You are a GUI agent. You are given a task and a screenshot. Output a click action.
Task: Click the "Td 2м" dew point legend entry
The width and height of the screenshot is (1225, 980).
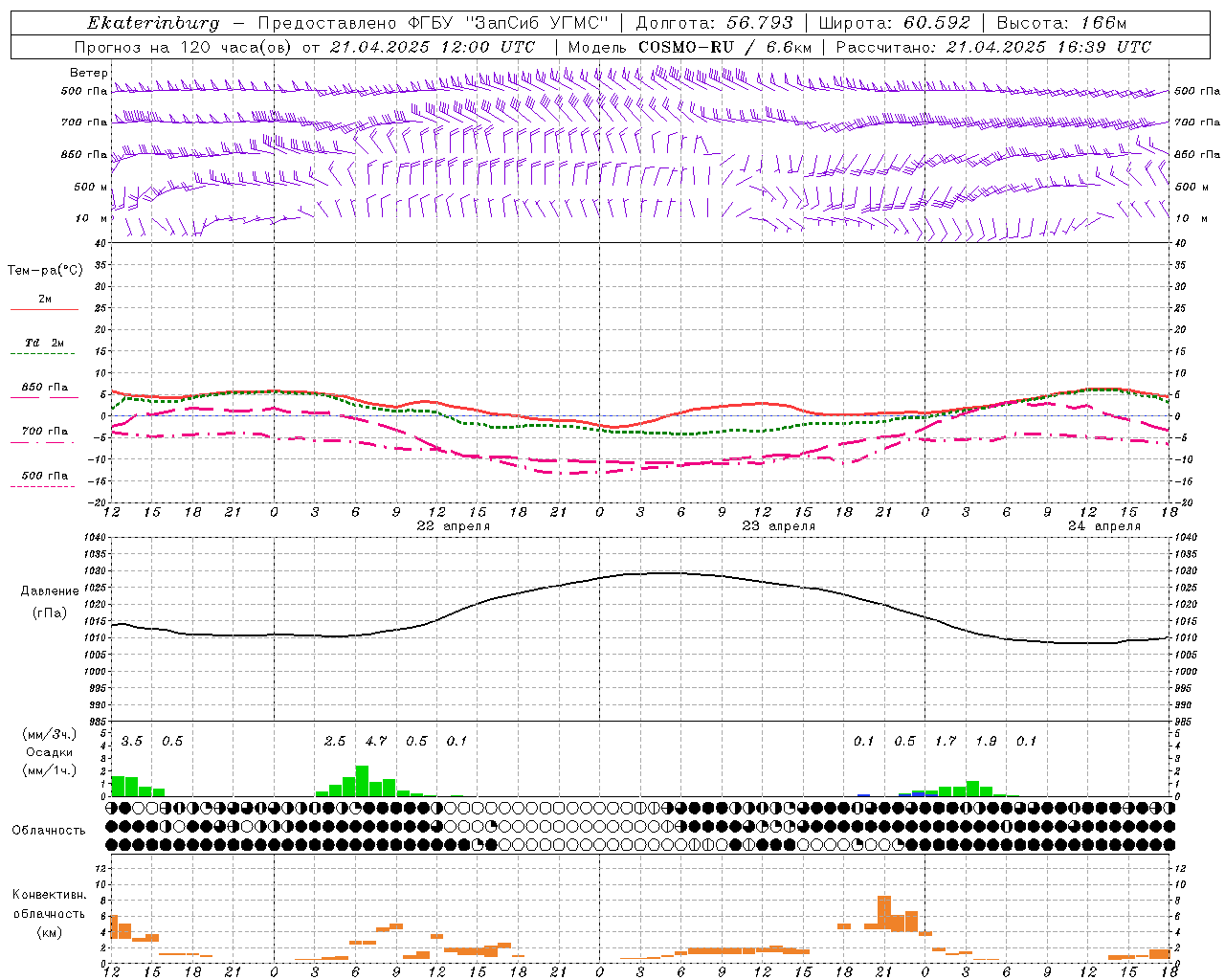point(45,343)
